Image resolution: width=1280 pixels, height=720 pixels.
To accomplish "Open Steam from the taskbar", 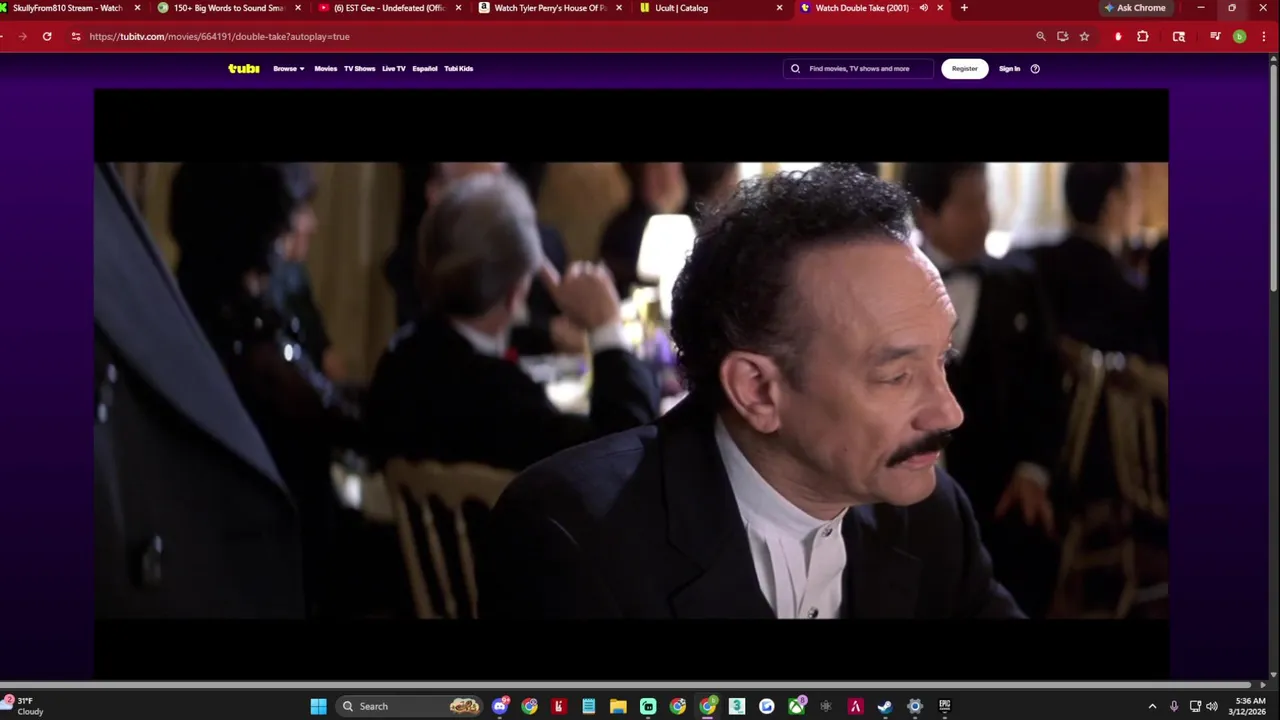I will coord(885,706).
